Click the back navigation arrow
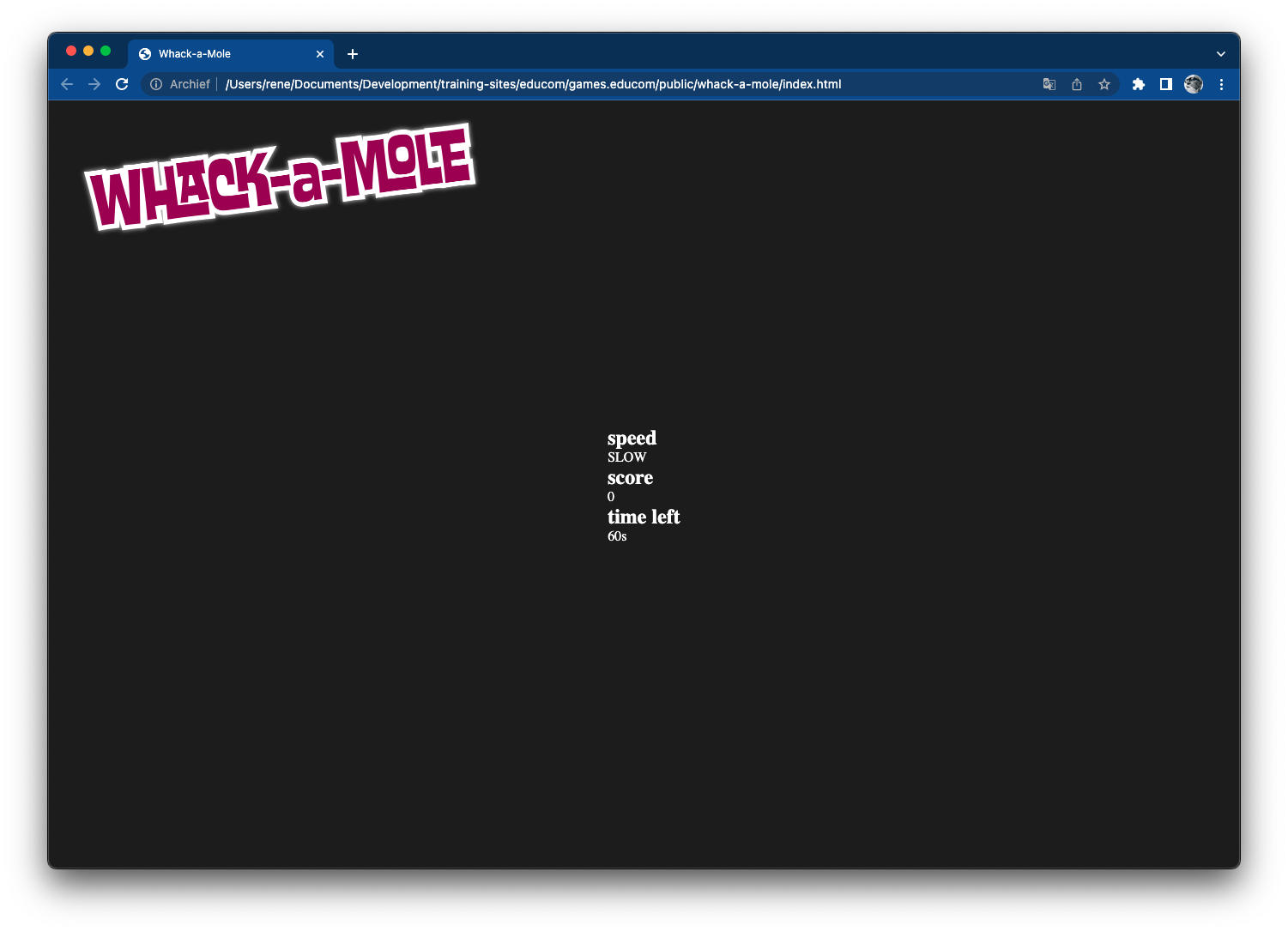The image size is (1288, 932). [x=67, y=84]
